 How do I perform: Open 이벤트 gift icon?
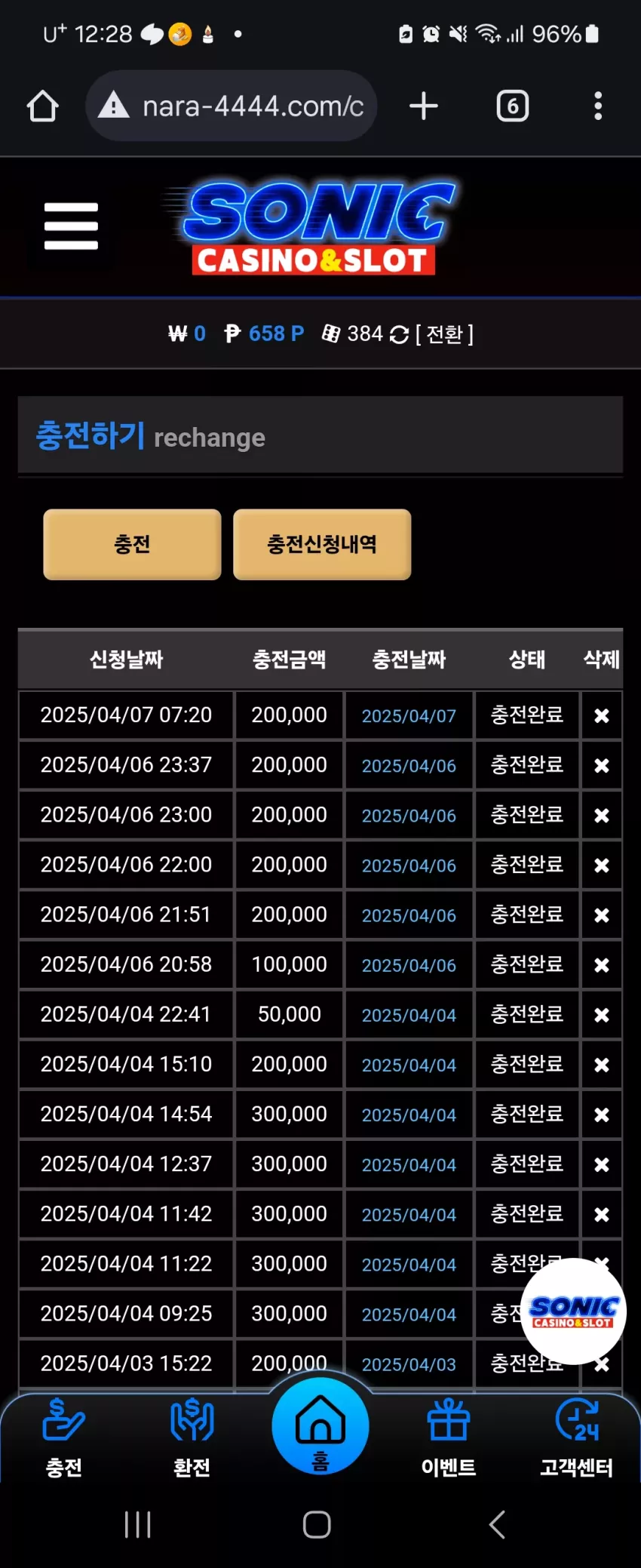point(449,1437)
